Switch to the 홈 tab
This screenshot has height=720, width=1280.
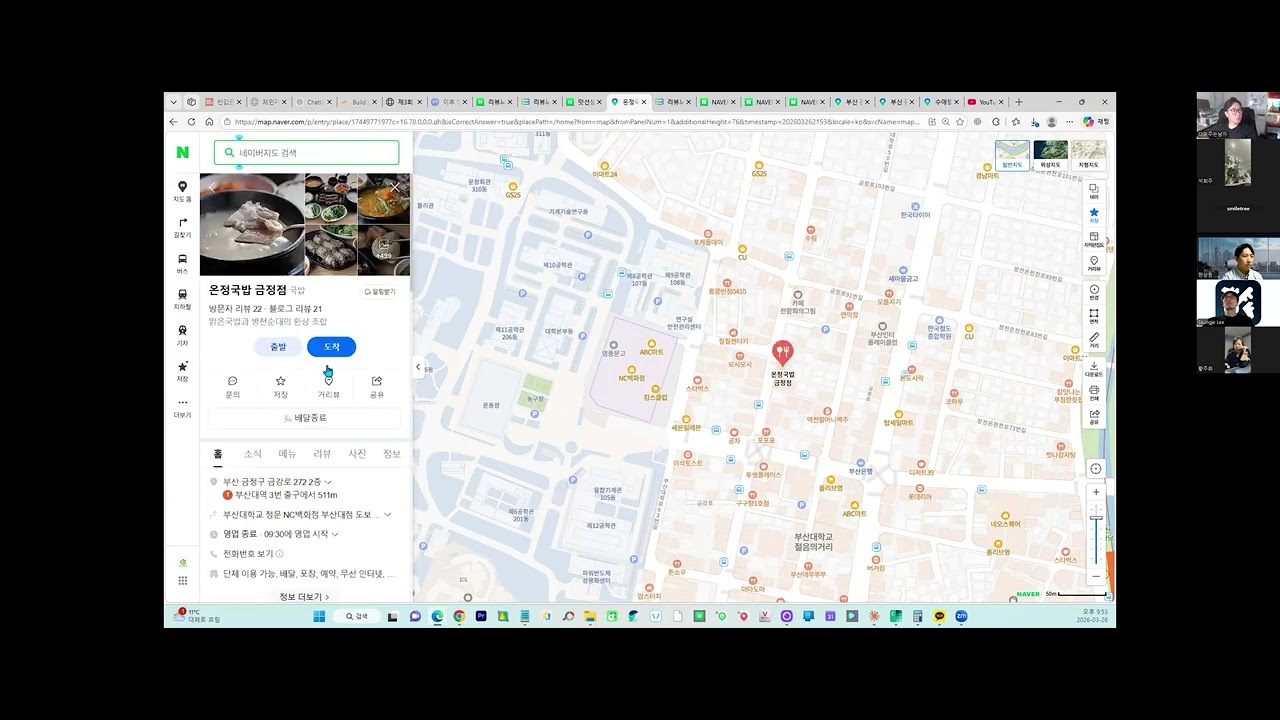[x=218, y=454]
